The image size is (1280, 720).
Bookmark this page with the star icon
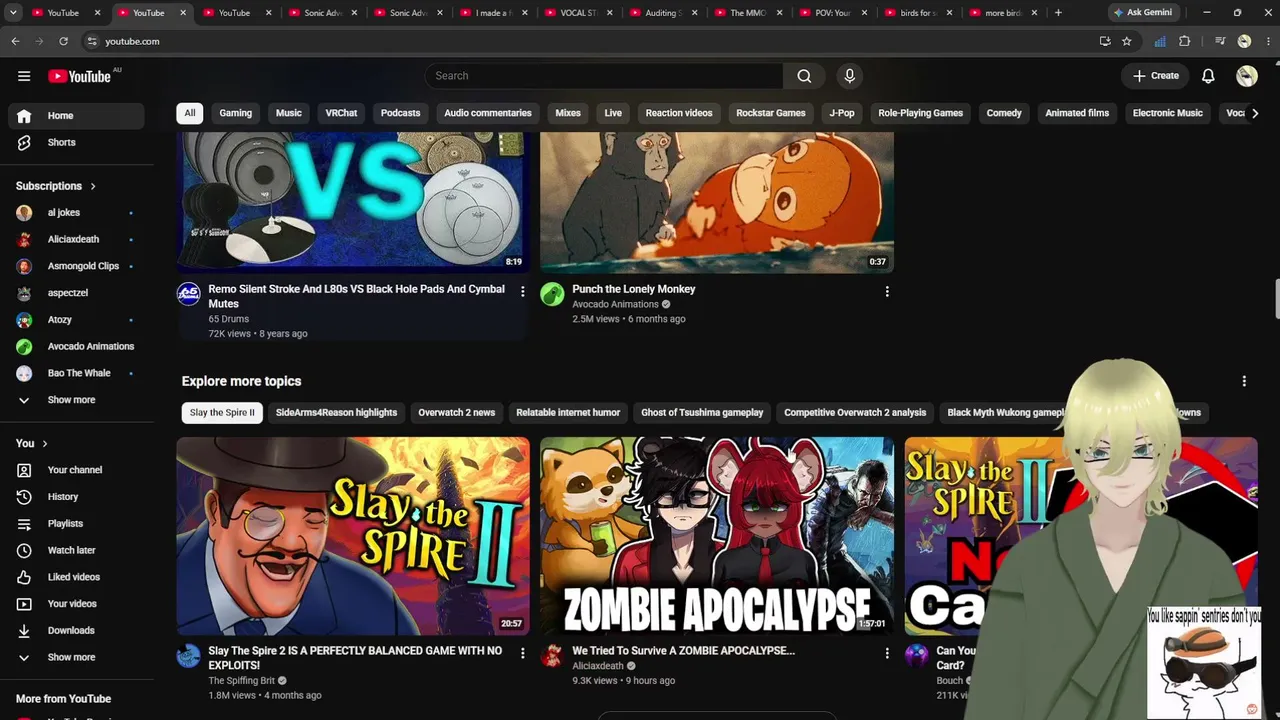1127,41
